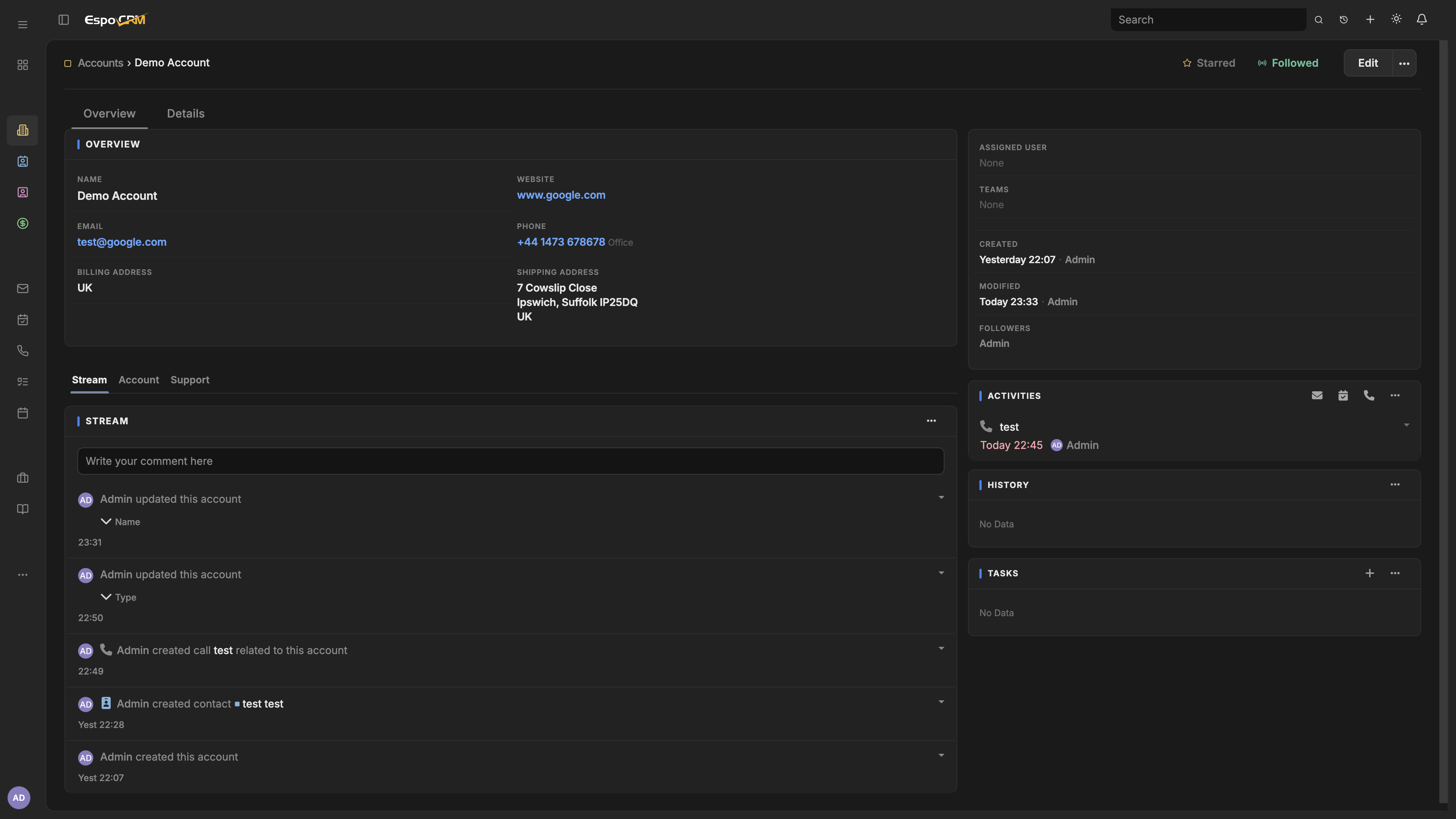Click the quick create plus icon
The width and height of the screenshot is (1456, 819).
click(1370, 20)
